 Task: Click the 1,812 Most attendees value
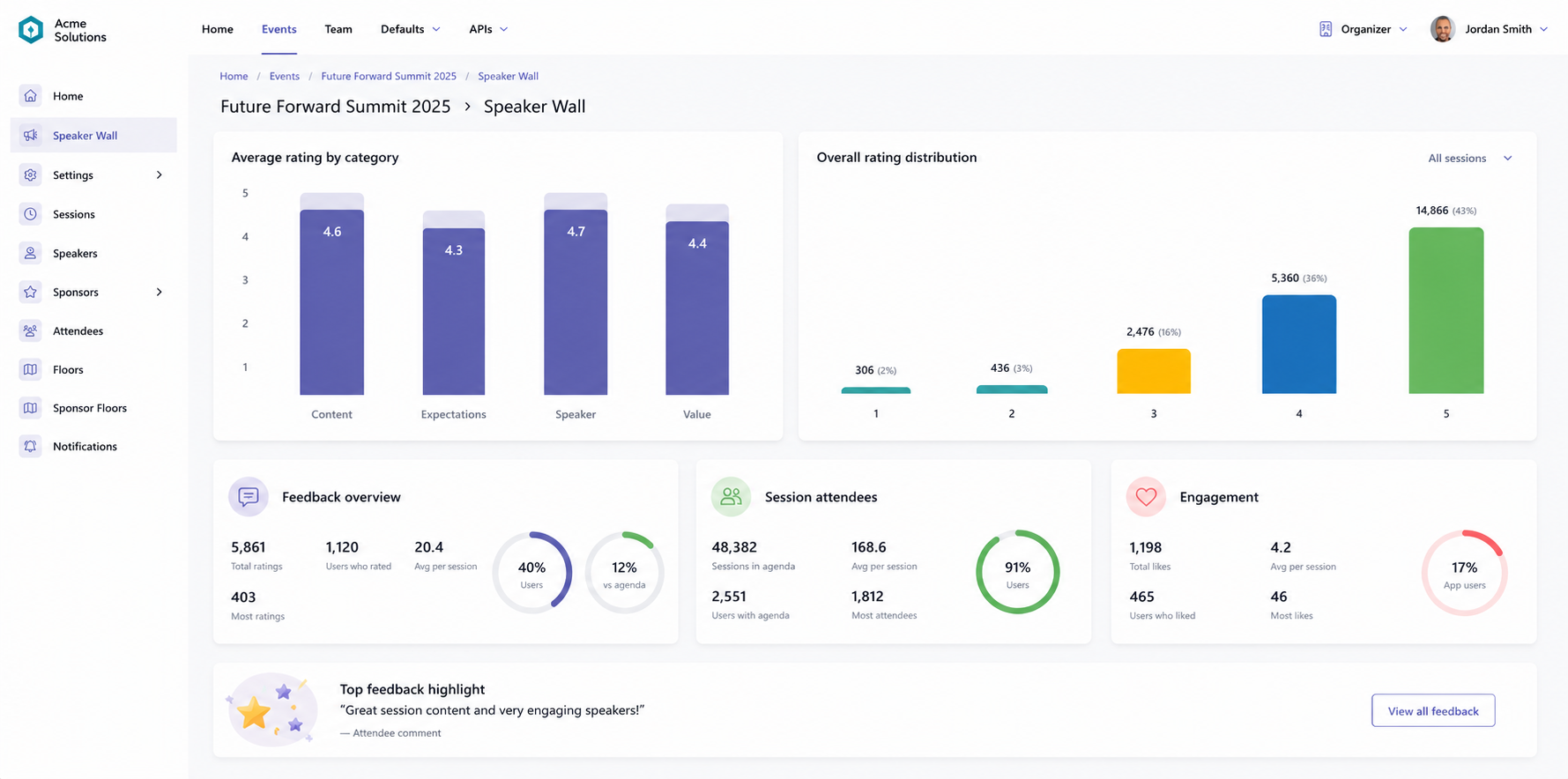(867, 597)
